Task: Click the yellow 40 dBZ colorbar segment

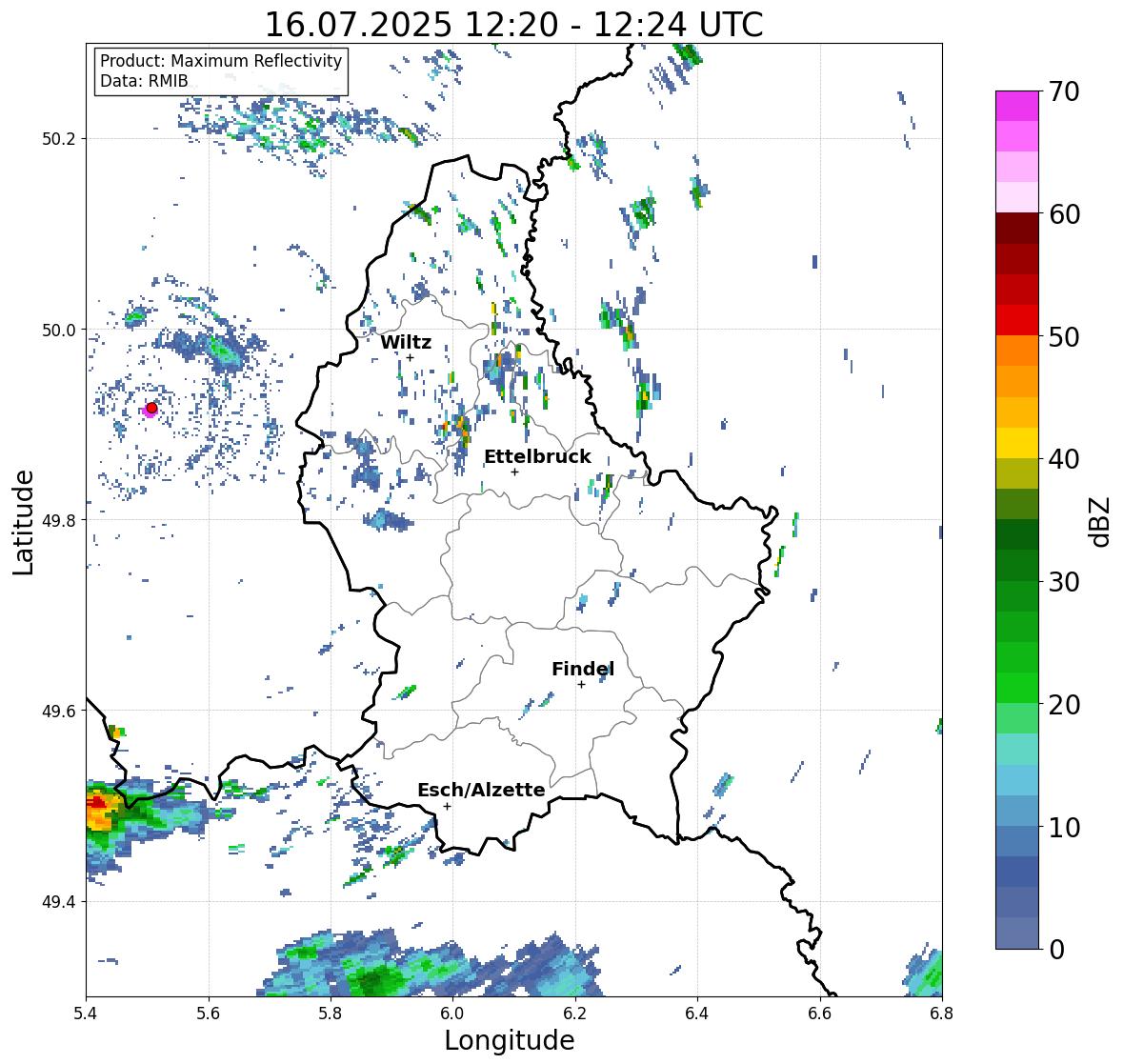Action: coord(1017,443)
